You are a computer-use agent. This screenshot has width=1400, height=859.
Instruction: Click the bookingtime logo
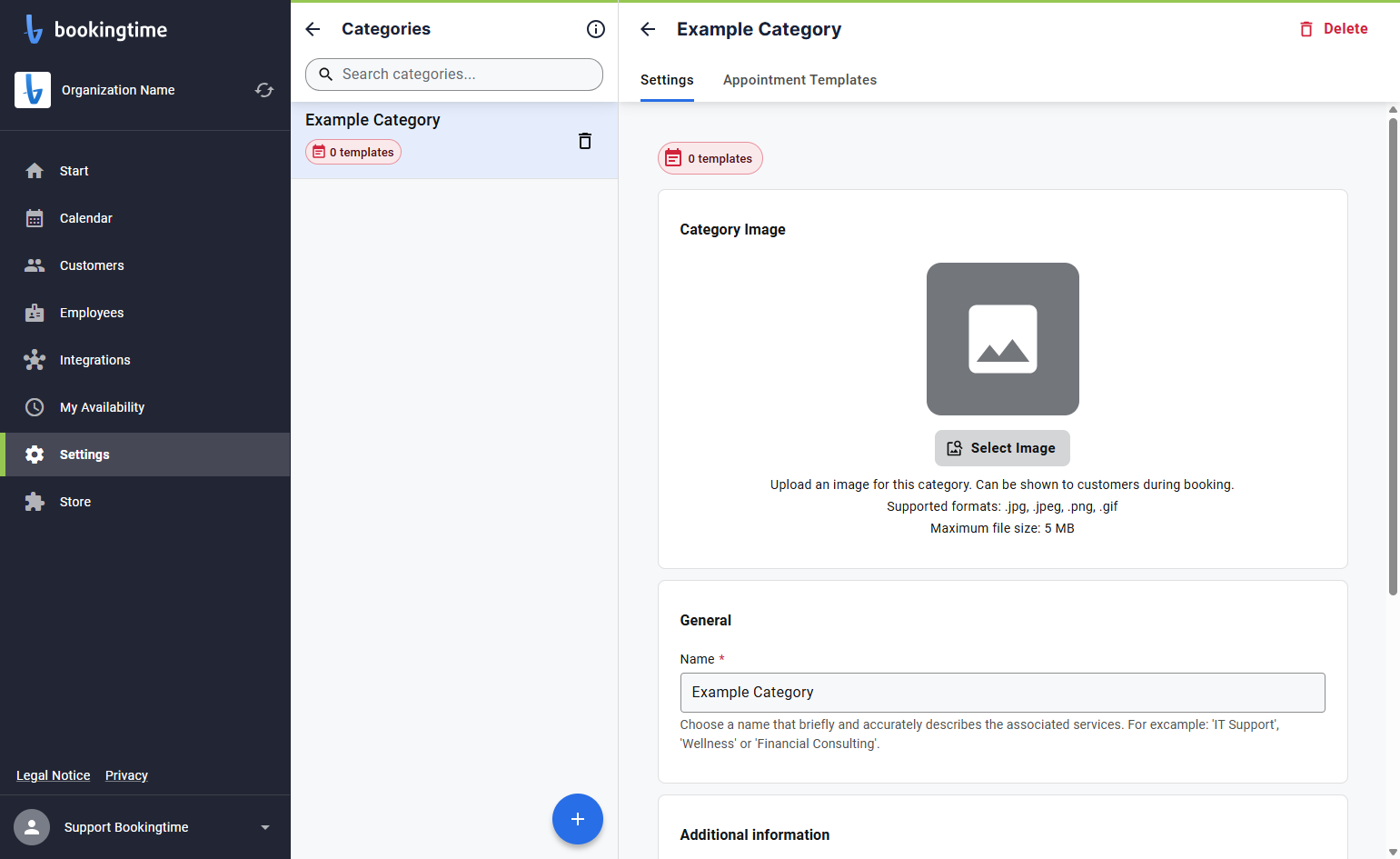(95, 29)
